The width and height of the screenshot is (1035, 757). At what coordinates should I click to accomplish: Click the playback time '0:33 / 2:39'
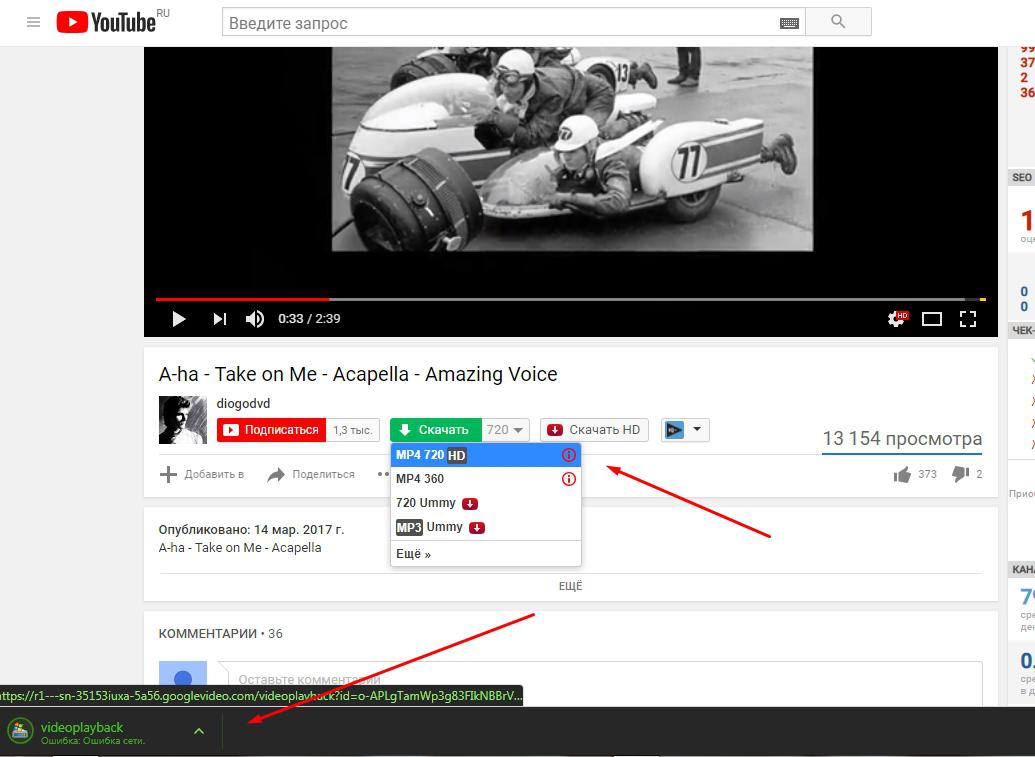[x=309, y=319]
